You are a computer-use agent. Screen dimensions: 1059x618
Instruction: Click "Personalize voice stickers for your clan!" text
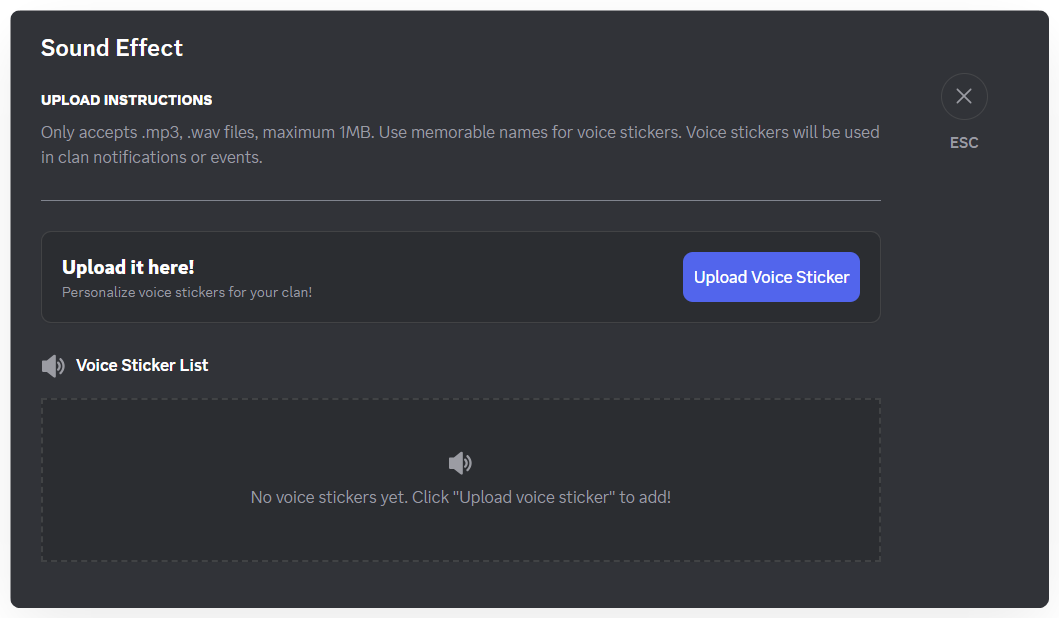click(x=187, y=293)
